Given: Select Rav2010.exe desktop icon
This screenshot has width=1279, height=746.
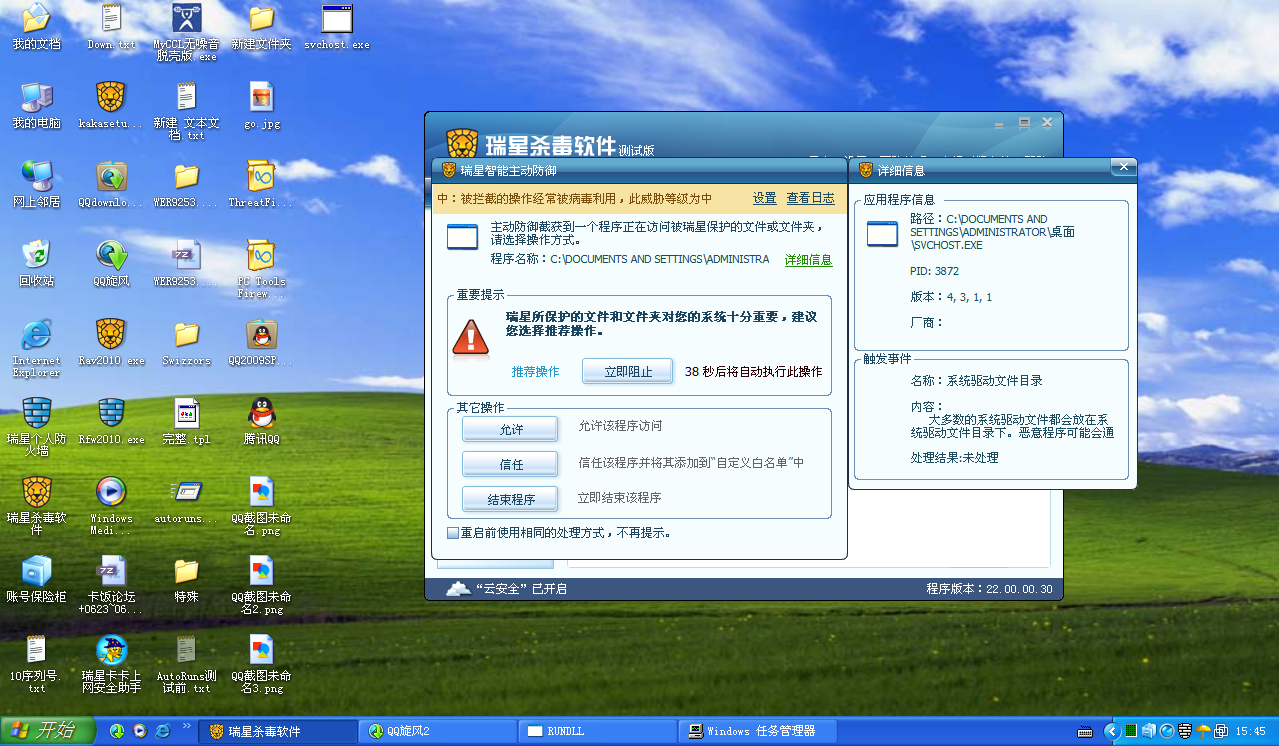Looking at the screenshot, I should tap(111, 342).
